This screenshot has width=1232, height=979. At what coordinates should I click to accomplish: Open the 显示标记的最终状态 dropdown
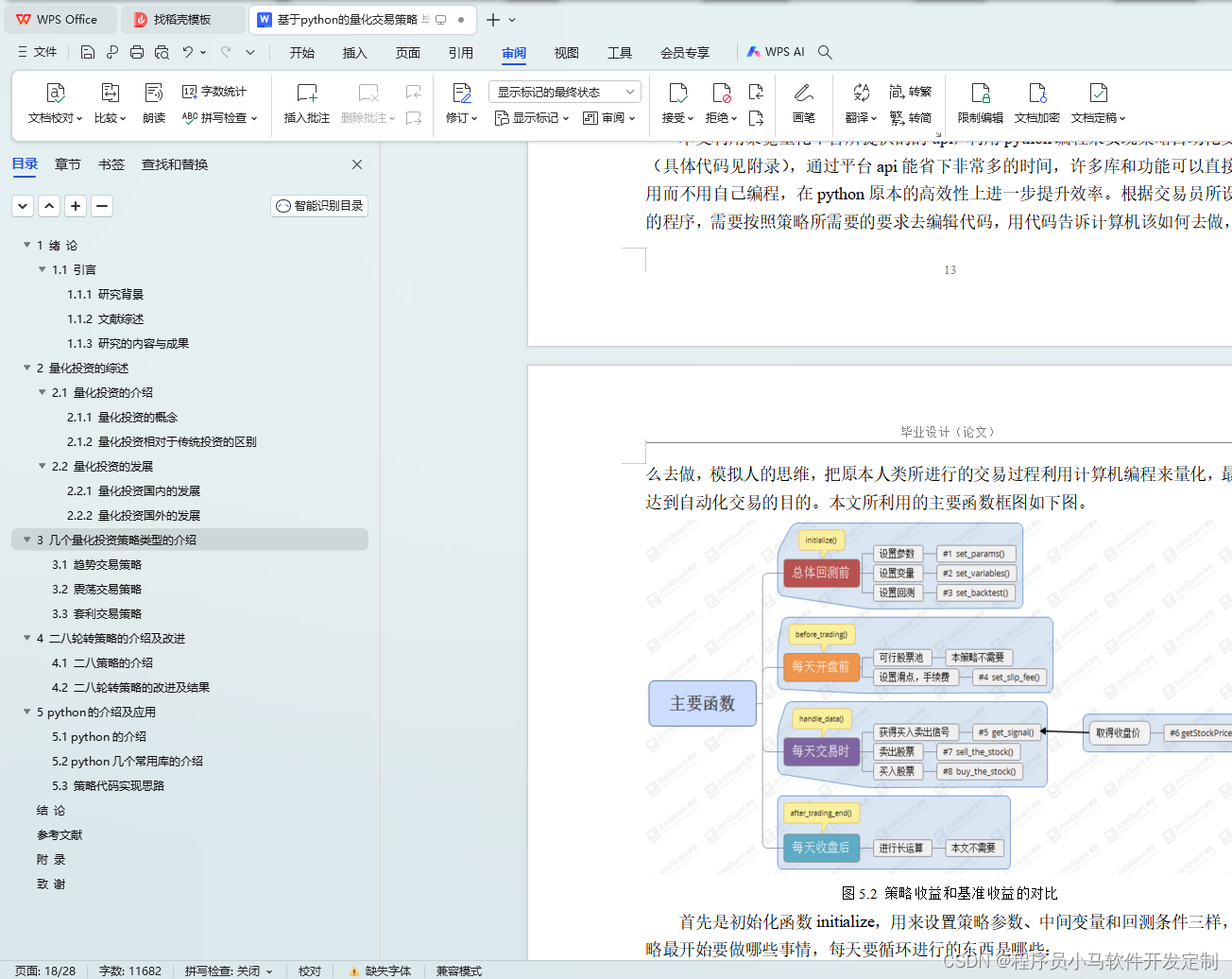565,92
